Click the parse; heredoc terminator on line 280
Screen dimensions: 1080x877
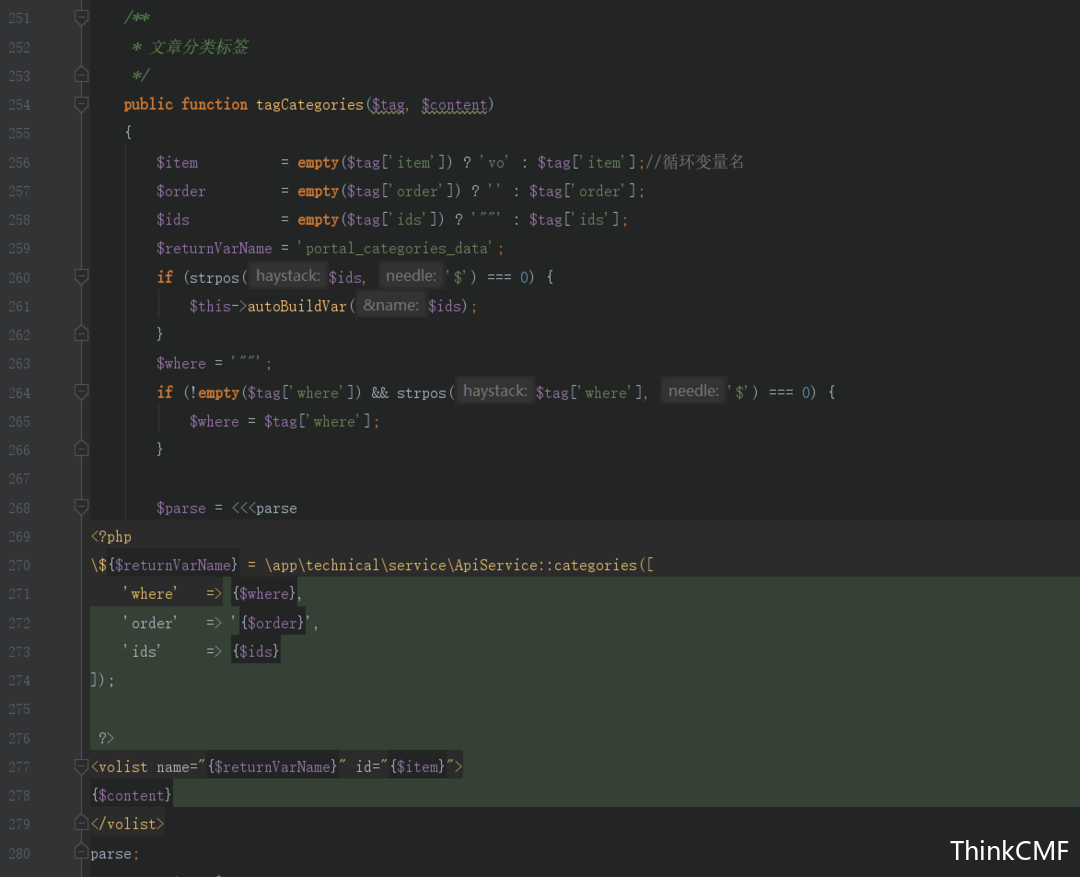(115, 854)
